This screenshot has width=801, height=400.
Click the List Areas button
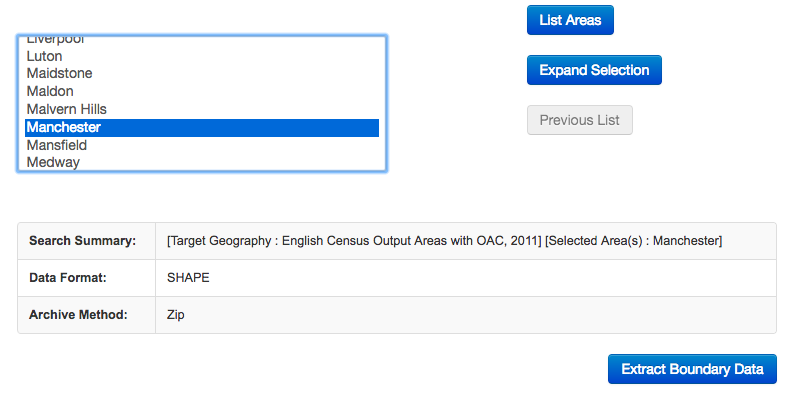pyautogui.click(x=570, y=20)
